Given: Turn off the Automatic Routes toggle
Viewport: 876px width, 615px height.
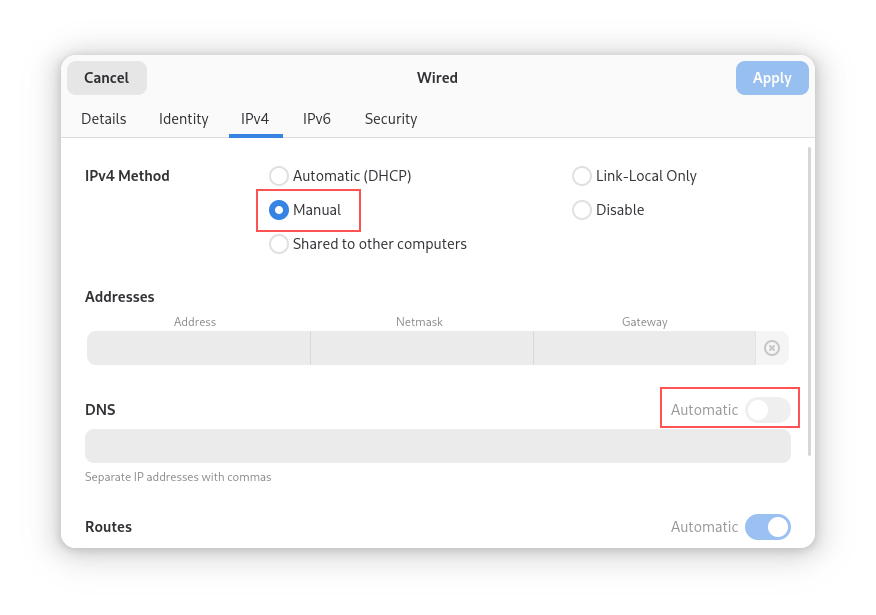Looking at the screenshot, I should pyautogui.click(x=768, y=527).
